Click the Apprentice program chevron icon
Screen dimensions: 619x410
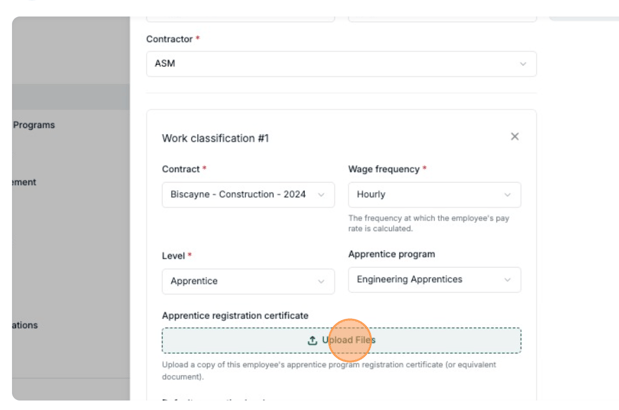[x=507, y=280]
